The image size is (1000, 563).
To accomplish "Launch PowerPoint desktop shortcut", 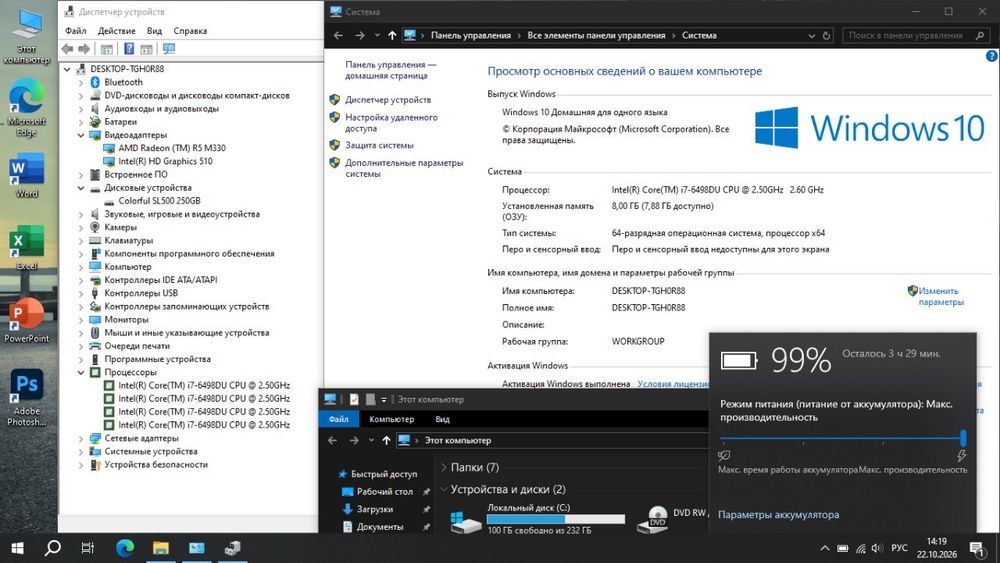I will [x=27, y=320].
